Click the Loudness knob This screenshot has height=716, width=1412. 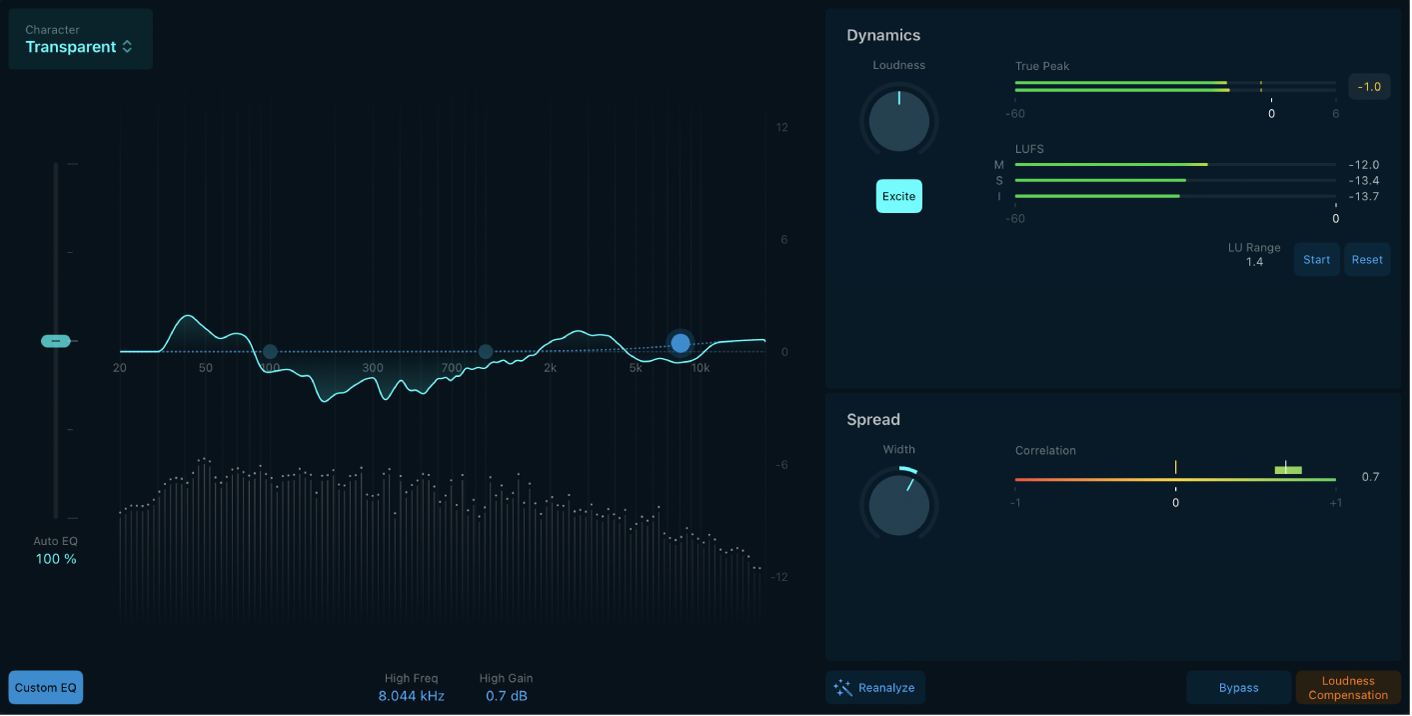898,120
